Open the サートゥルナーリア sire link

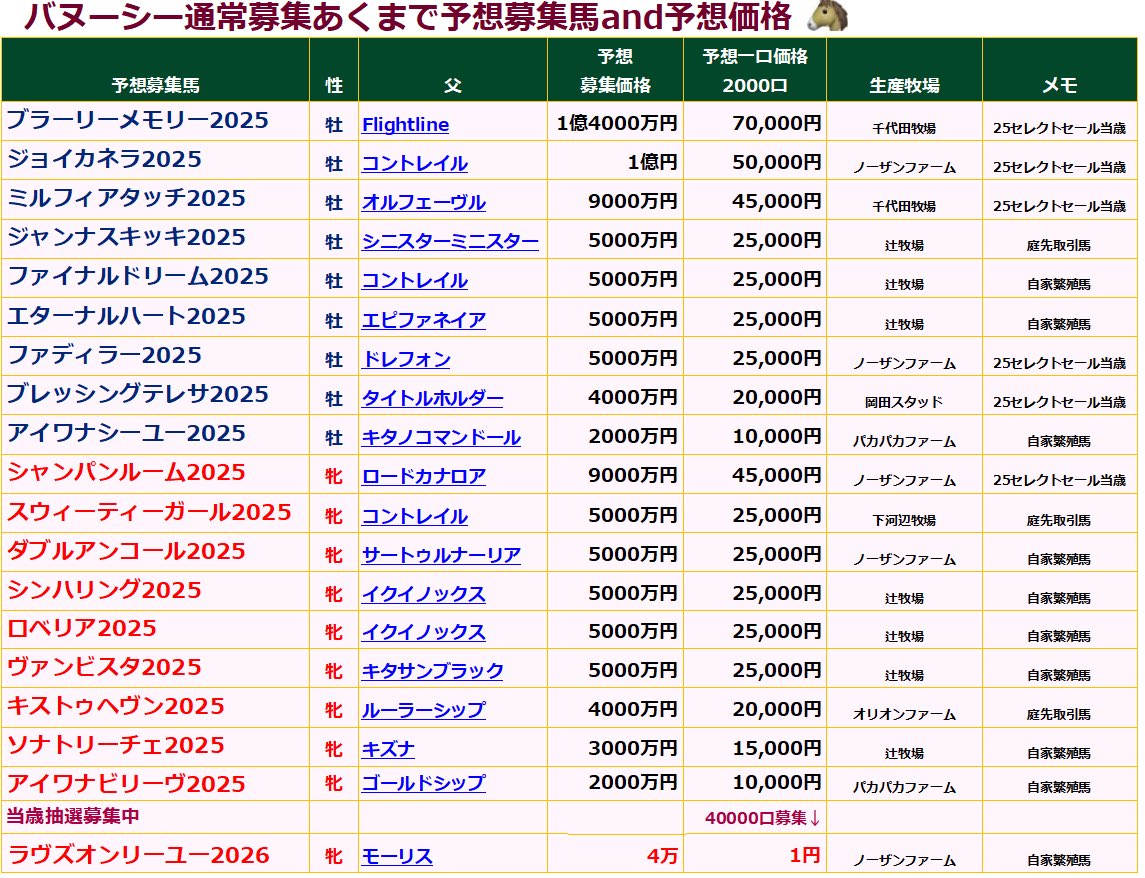[x=441, y=556]
